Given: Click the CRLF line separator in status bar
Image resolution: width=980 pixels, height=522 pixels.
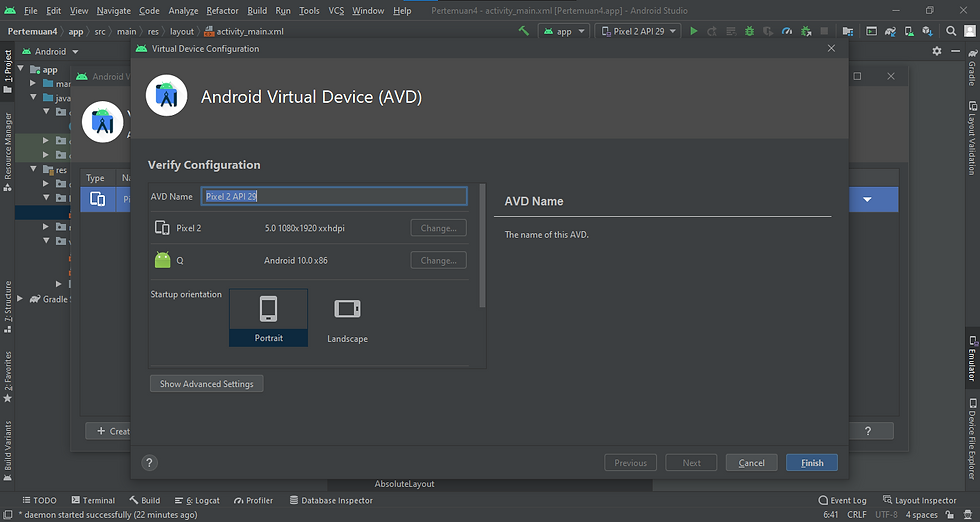Looking at the screenshot, I should [x=857, y=514].
